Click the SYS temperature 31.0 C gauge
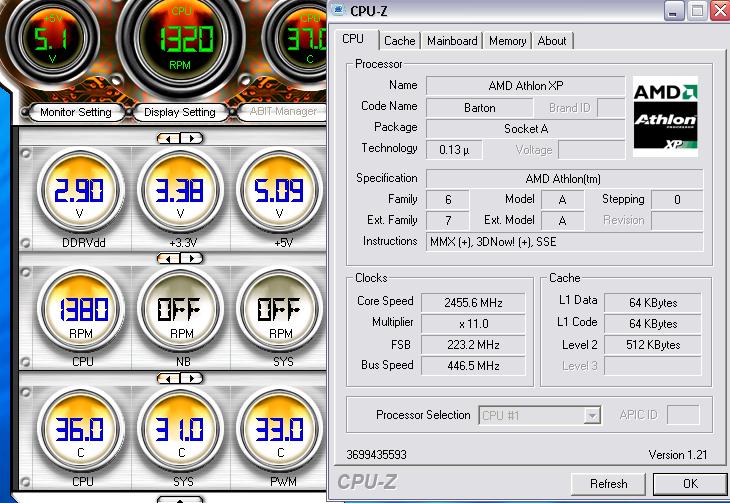 [x=180, y=430]
